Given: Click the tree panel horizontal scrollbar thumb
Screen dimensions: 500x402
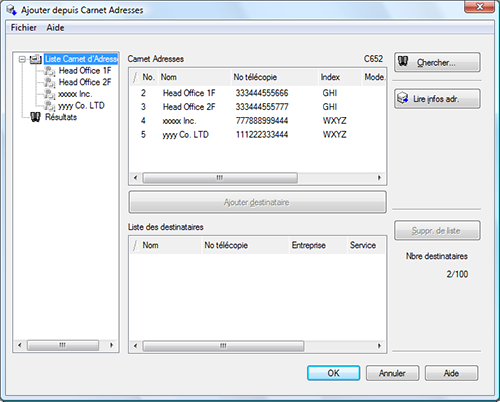Looking at the screenshot, I should (63, 345).
